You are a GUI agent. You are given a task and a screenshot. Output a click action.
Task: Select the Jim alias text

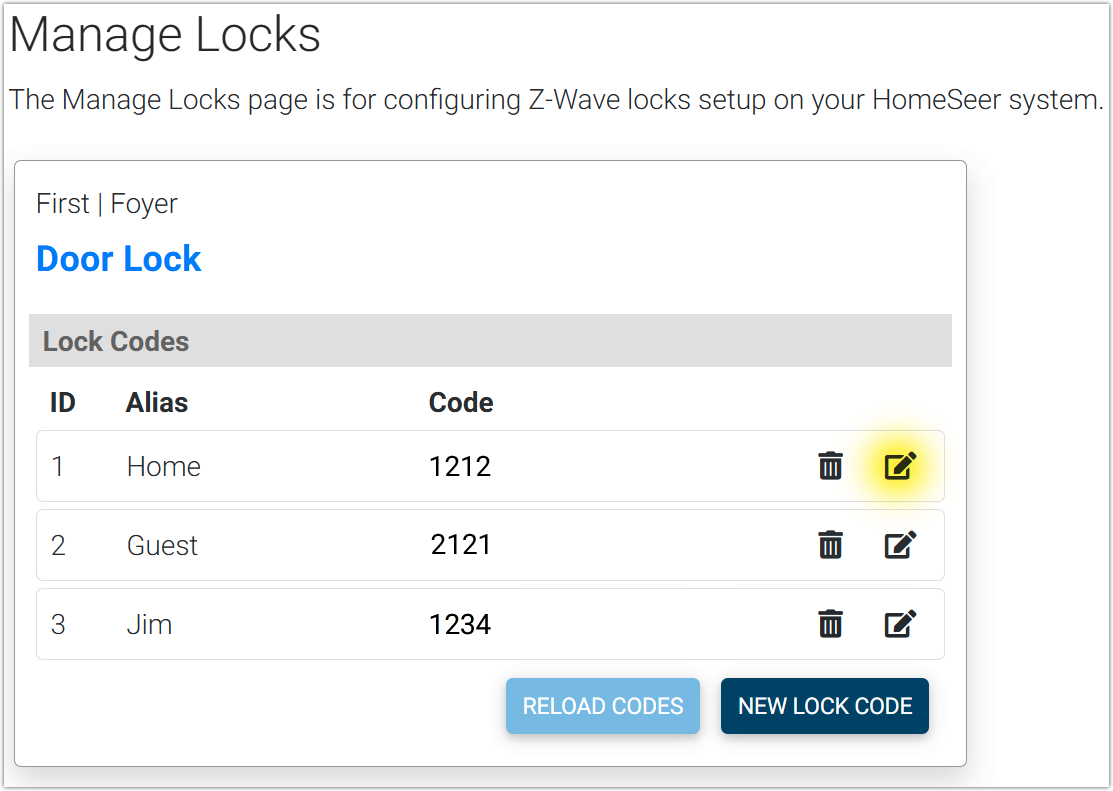pyautogui.click(x=150, y=625)
